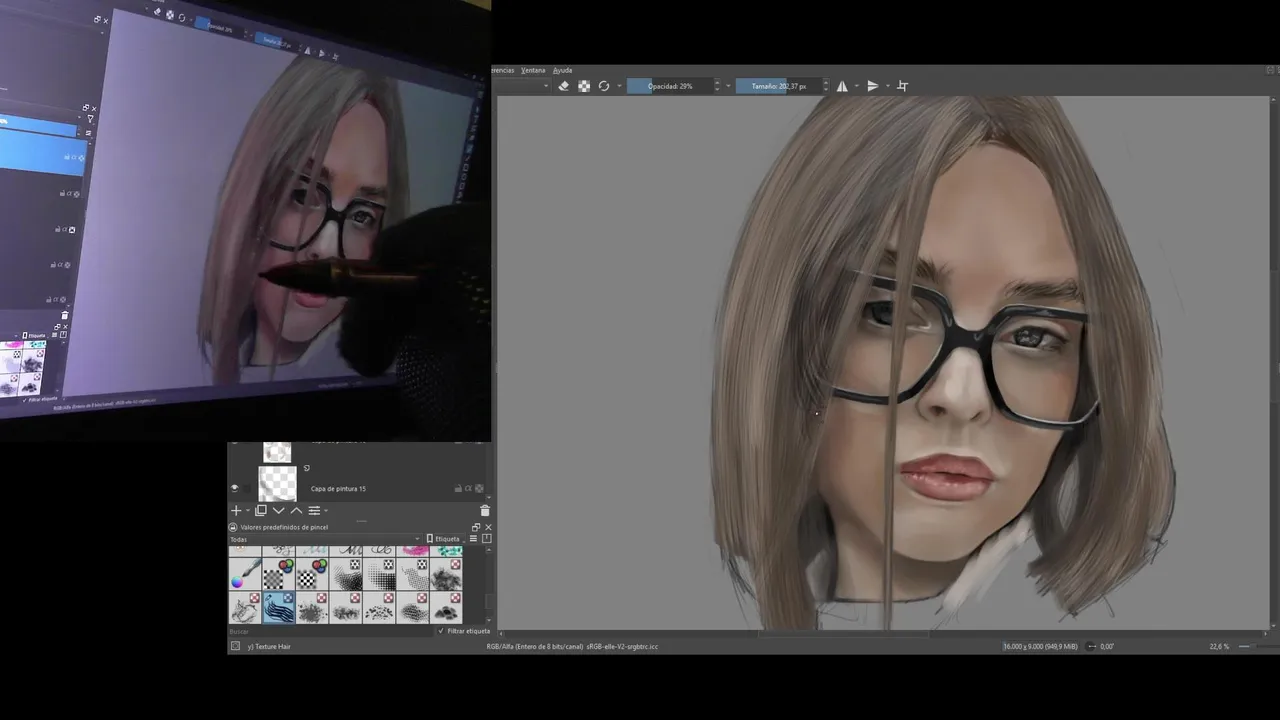The height and width of the screenshot is (720, 1280).
Task: Click the 22,6 % zoom value
Action: 1219,646
